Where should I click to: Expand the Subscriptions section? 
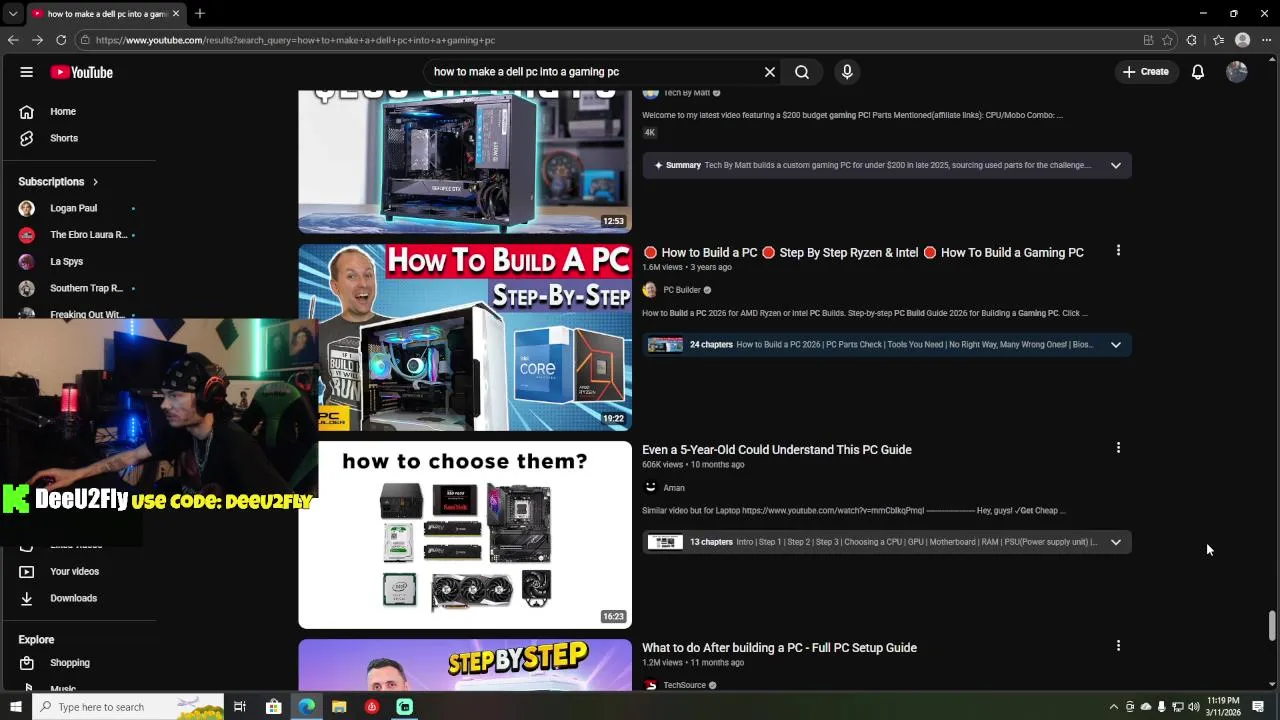[58, 181]
